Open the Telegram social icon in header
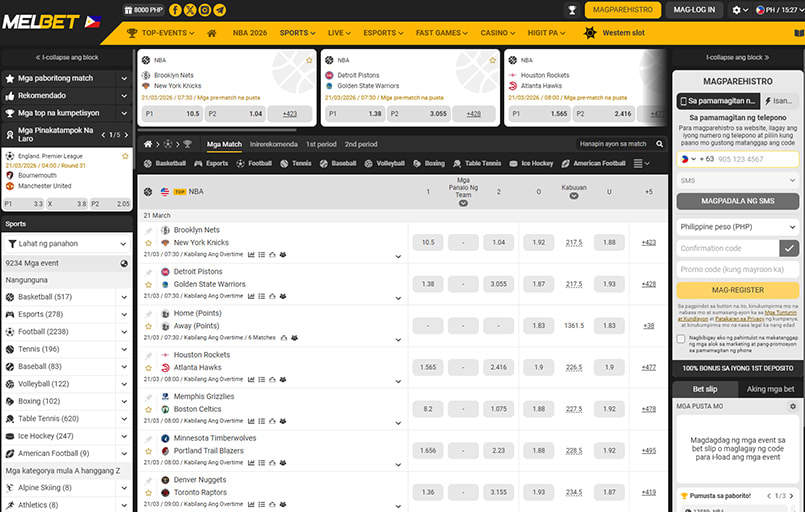The image size is (805, 512). point(219,10)
